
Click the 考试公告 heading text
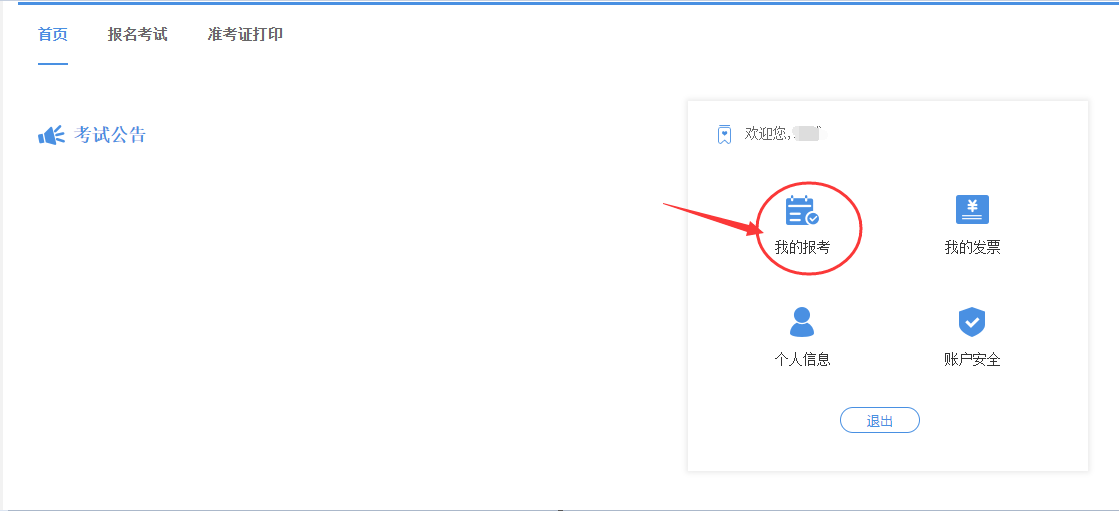110,135
